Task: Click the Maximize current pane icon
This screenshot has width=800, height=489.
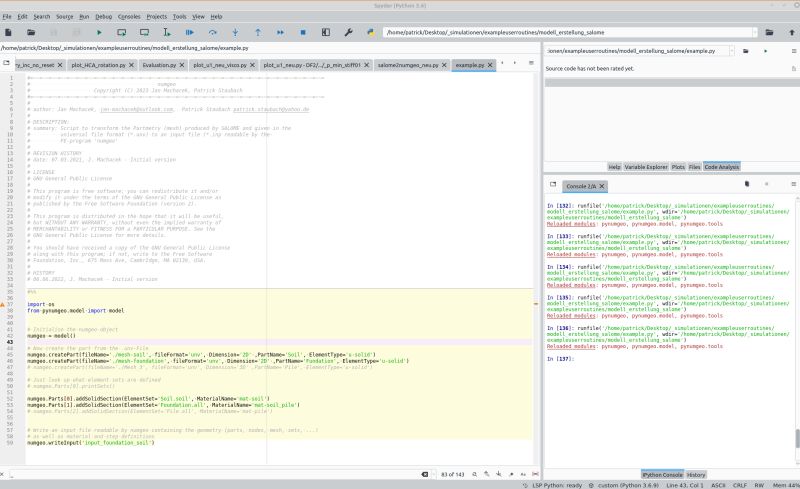Action: (x=326, y=32)
